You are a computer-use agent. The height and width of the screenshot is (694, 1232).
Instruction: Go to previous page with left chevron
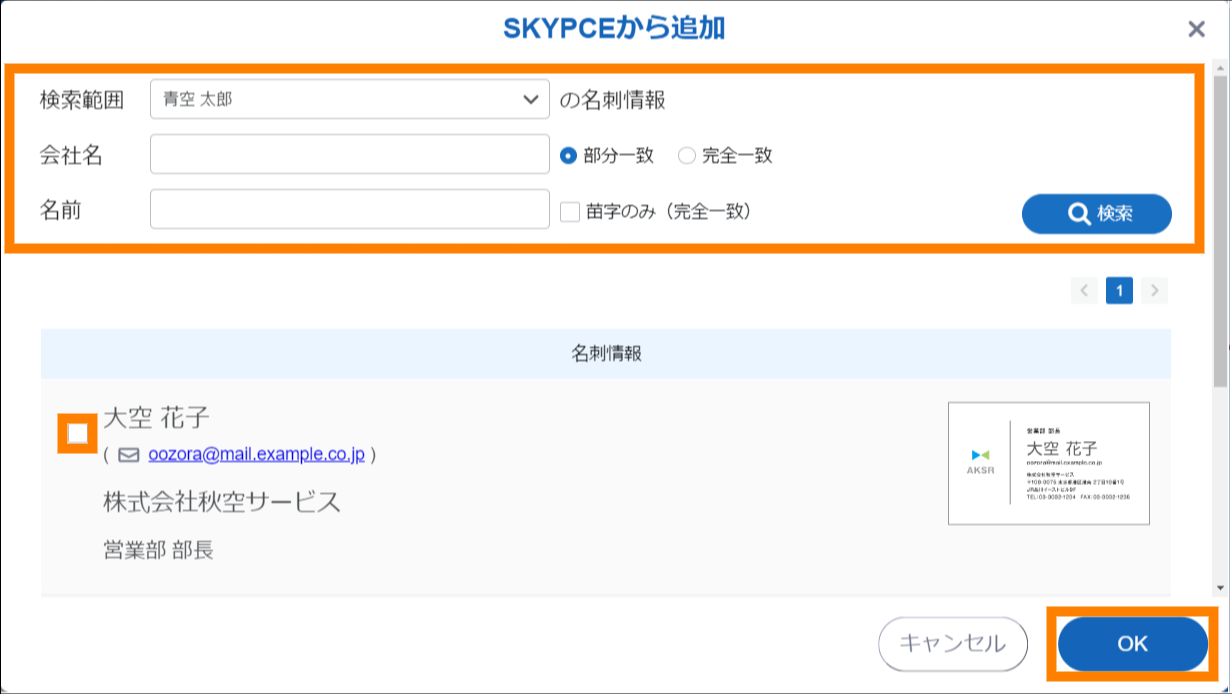[x=1084, y=291]
